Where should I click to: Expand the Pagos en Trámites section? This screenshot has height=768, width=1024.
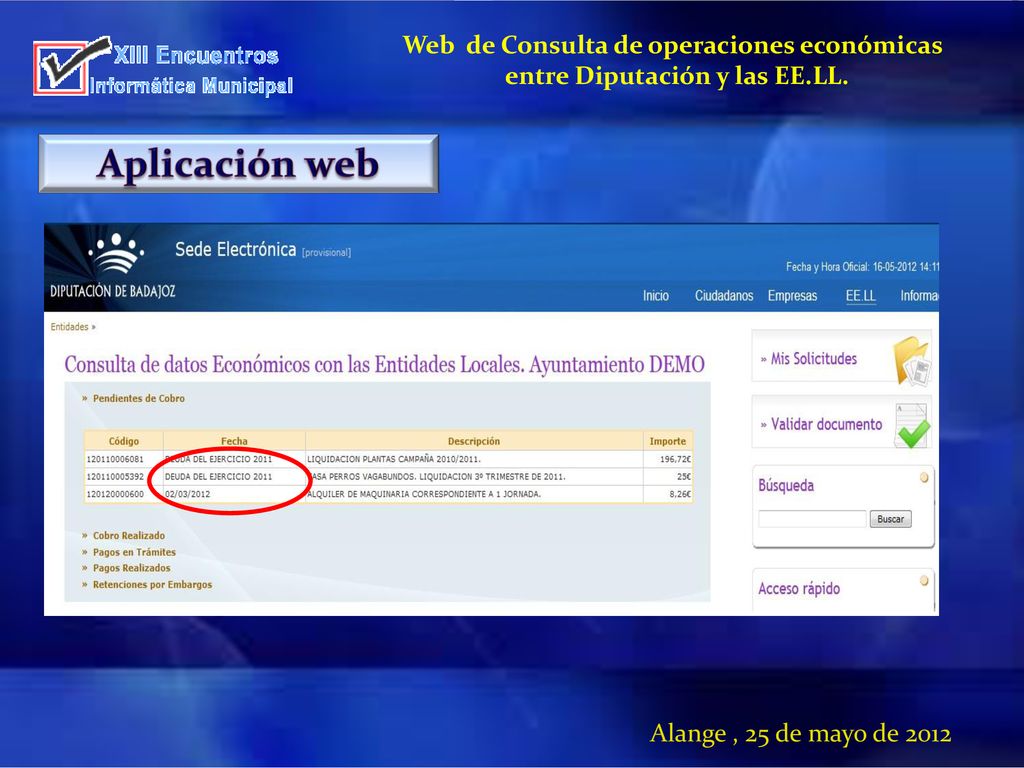pyautogui.click(x=134, y=552)
